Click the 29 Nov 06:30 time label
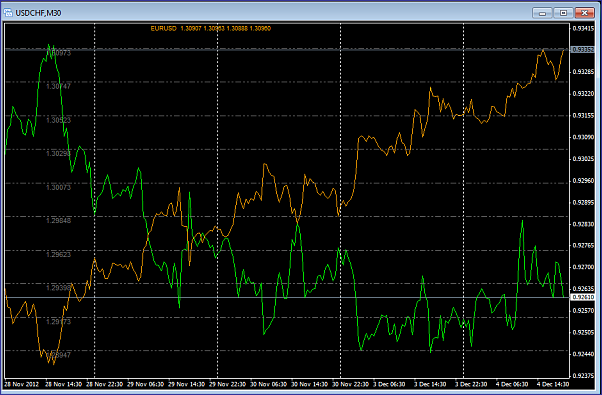This screenshot has height=395, width=602. (146, 384)
